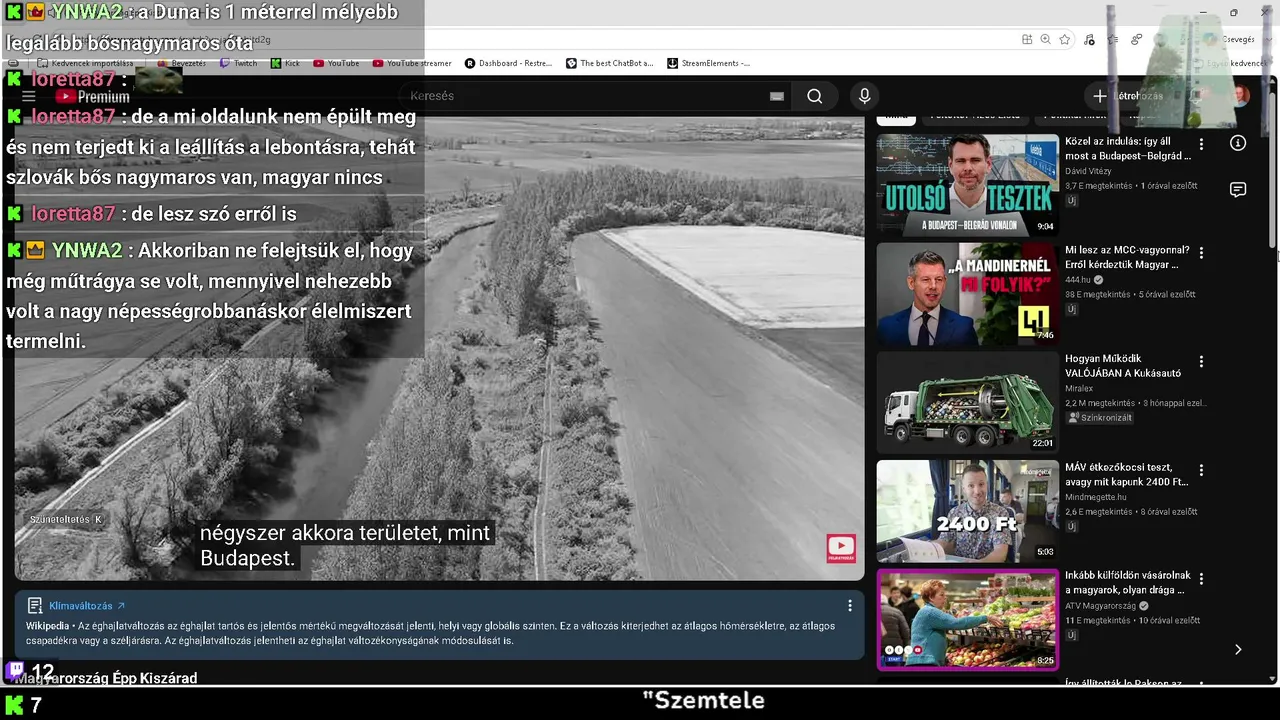Open video titled Mi lesz az MCC-vagyonnal?
The image size is (1280, 720).
point(1128,257)
